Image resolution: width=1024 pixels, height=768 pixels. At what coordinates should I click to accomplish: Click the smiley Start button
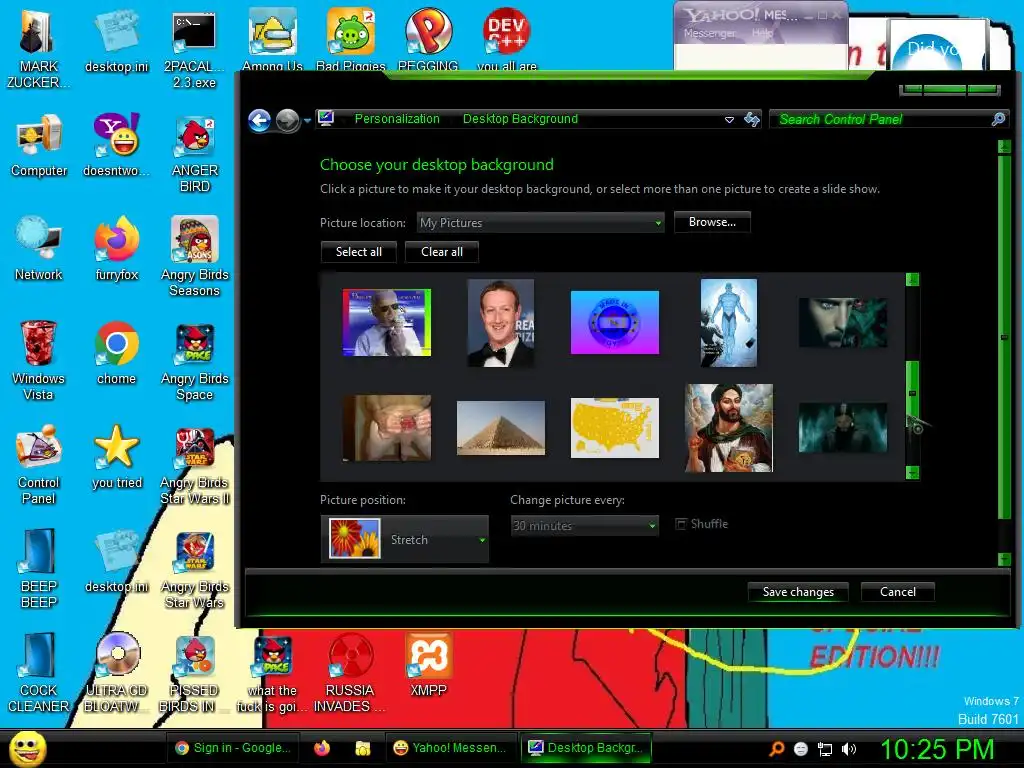[27, 749]
